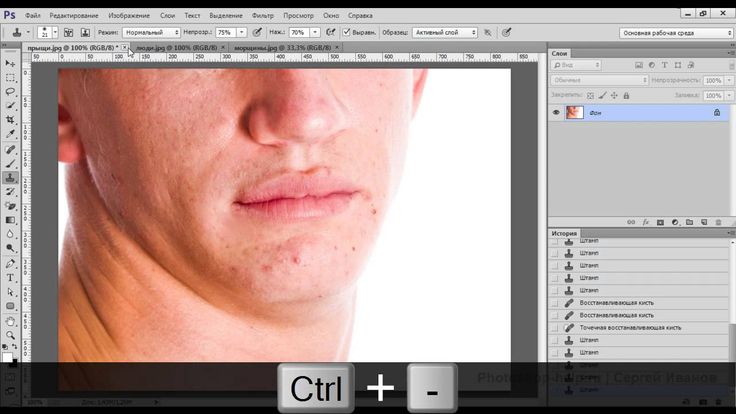This screenshot has height=414, width=736.
Task: Toggle lock all in Layers panel
Action: (626, 95)
